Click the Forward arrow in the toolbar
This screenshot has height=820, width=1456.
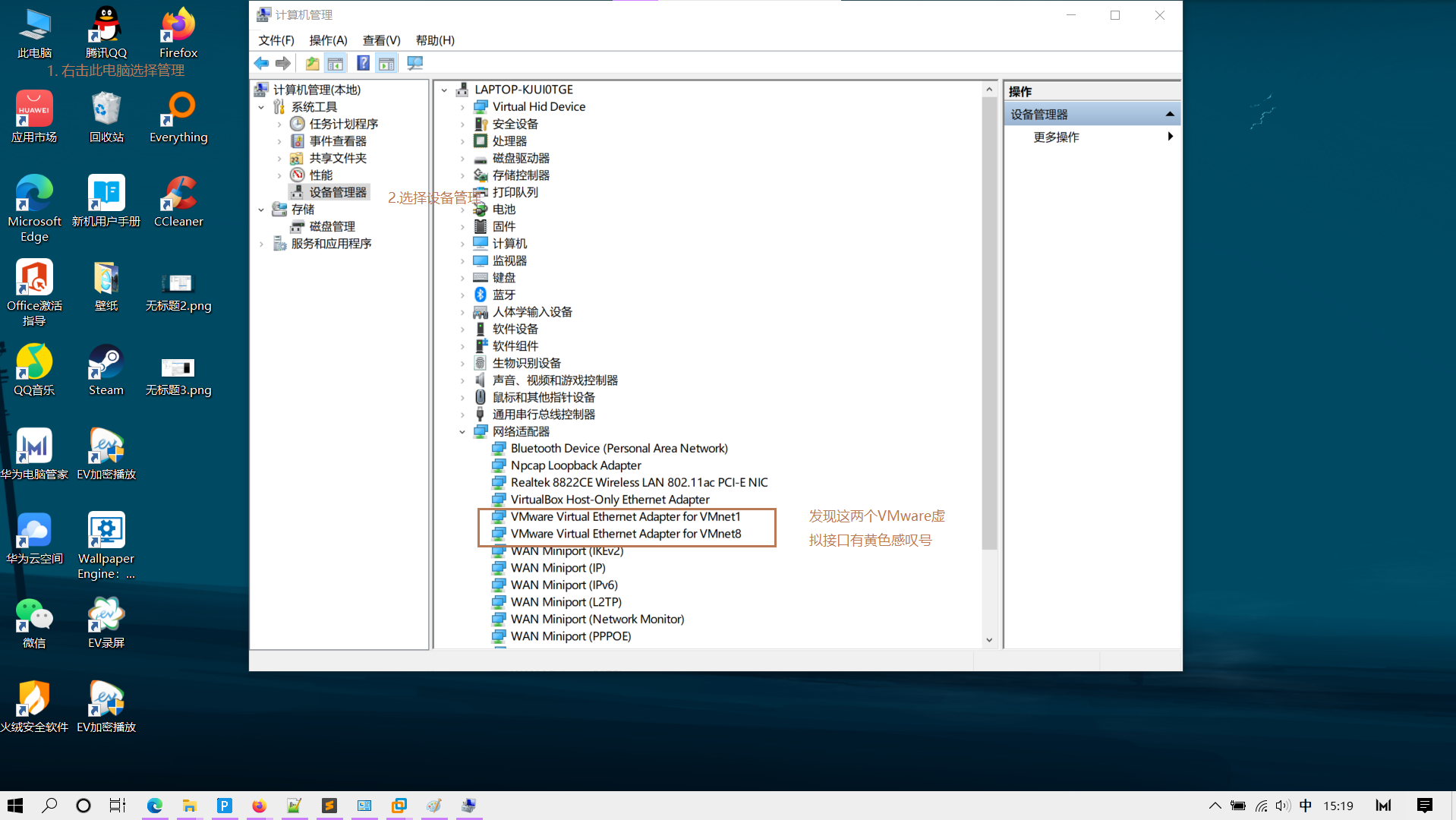[x=283, y=63]
